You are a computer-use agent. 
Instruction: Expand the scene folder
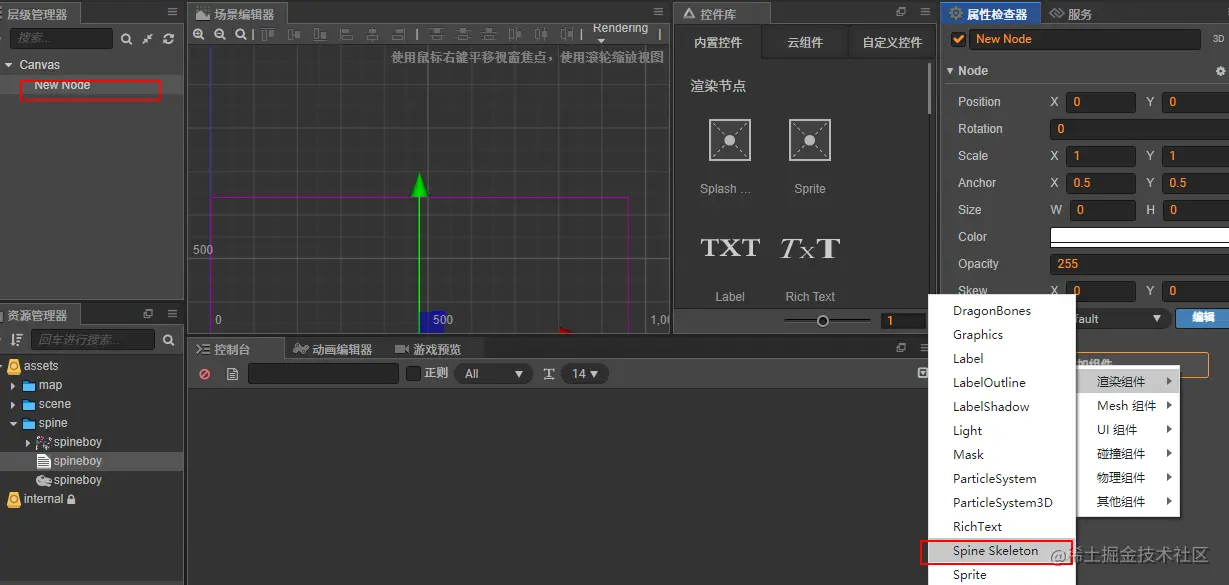pyautogui.click(x=13, y=404)
